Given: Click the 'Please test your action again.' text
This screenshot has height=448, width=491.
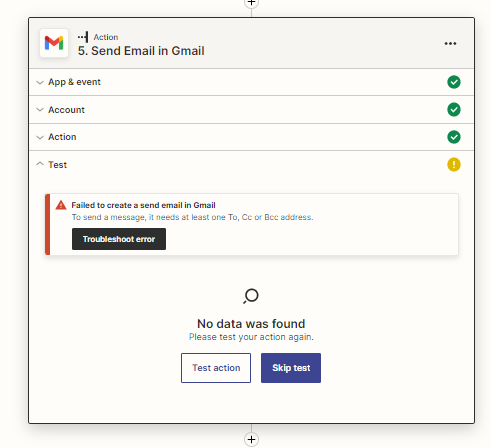Looking at the screenshot, I should pos(251,337).
